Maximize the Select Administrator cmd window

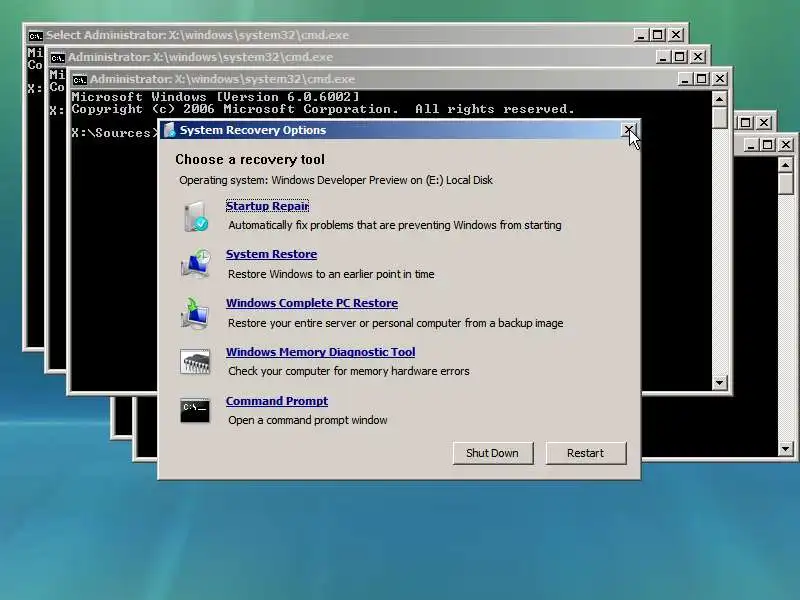658,35
